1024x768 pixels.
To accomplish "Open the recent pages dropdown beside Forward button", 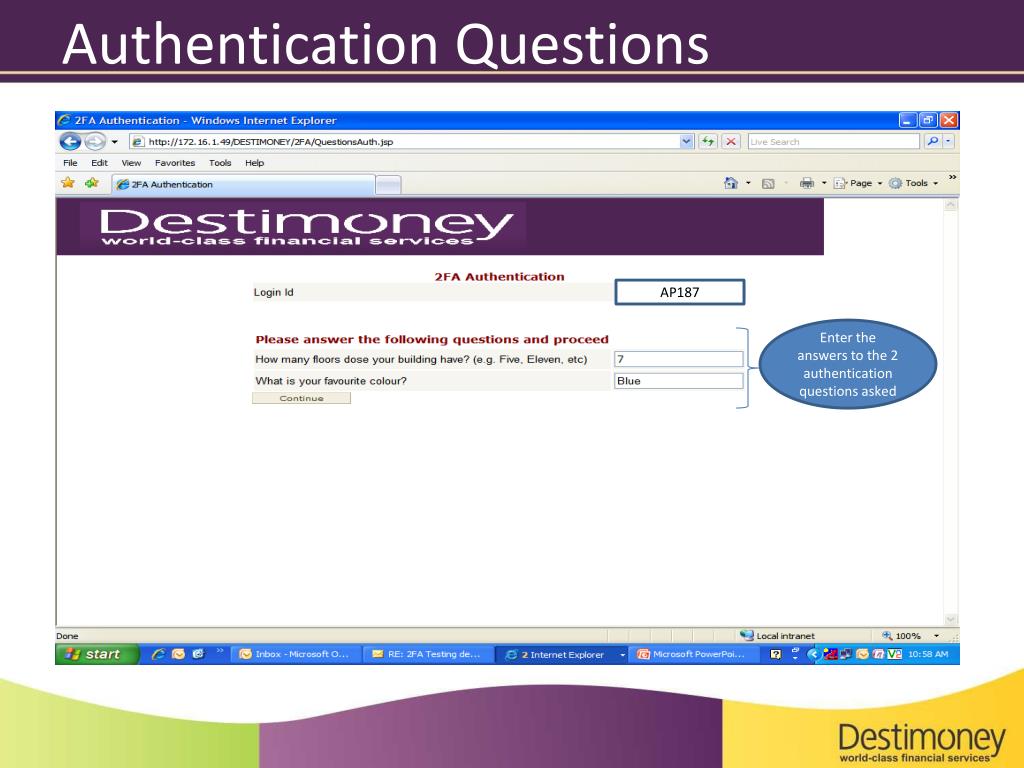I will (114, 142).
